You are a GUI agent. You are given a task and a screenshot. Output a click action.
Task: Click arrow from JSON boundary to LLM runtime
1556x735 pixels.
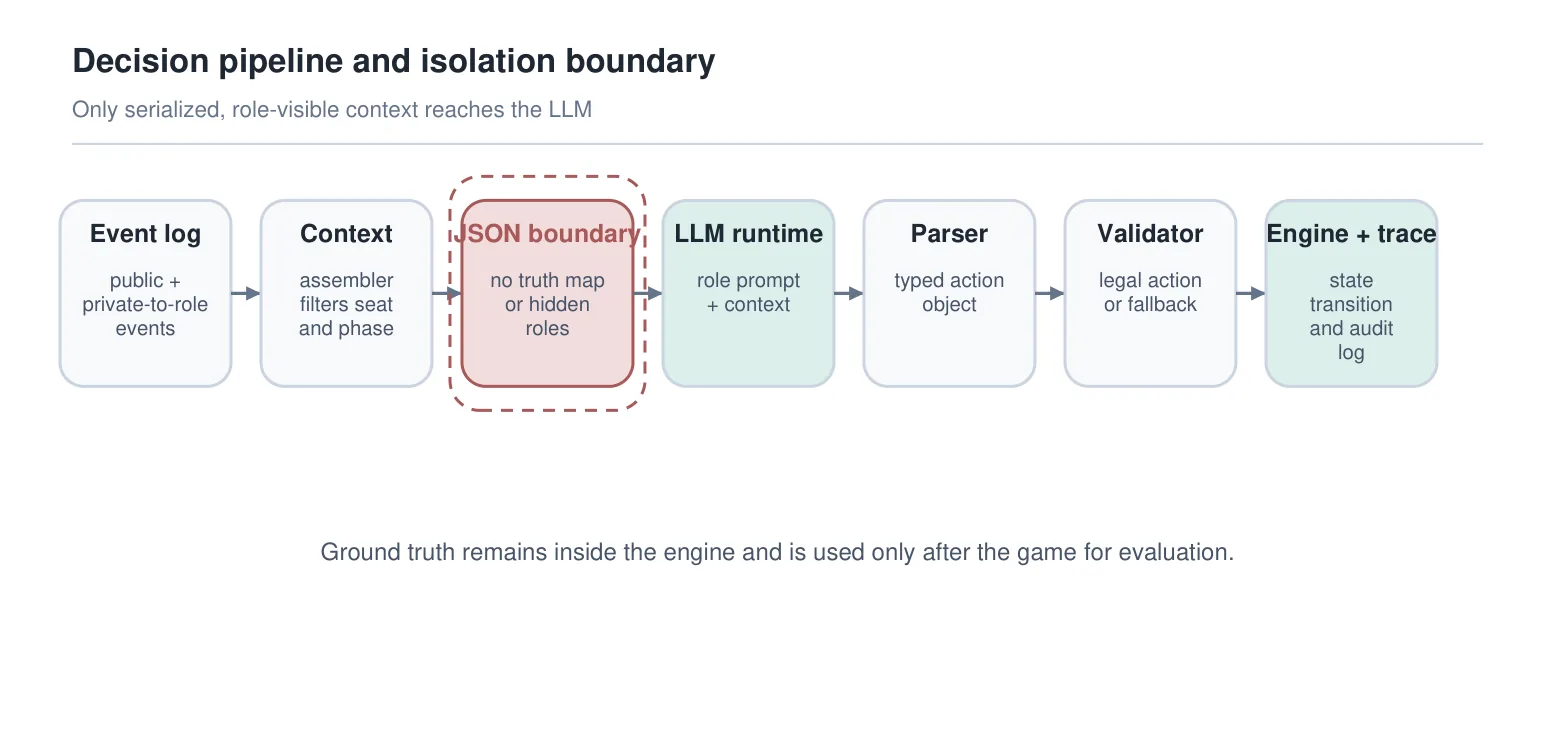648,293
